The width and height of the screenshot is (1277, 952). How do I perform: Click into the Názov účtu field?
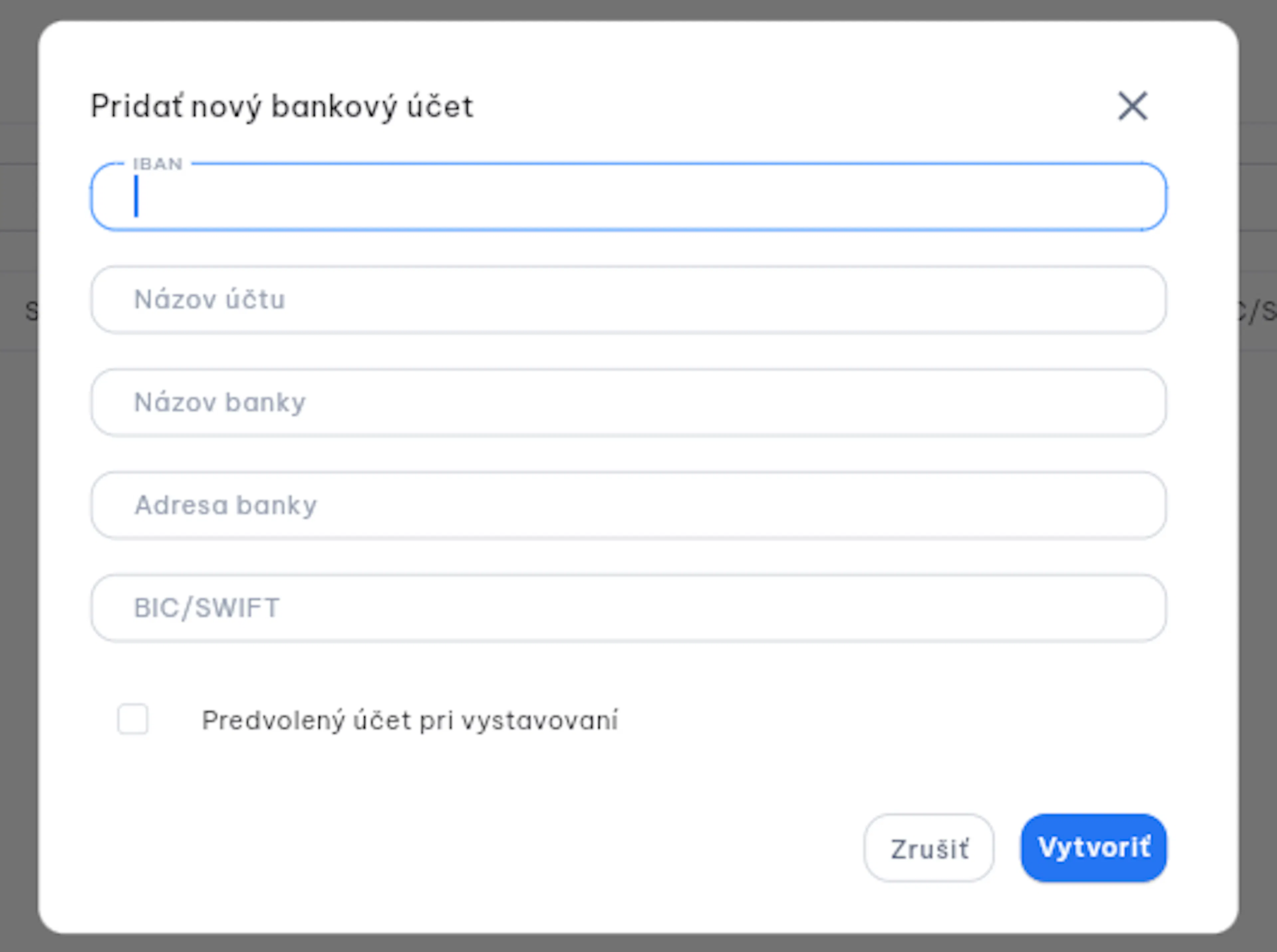pyautogui.click(x=629, y=300)
